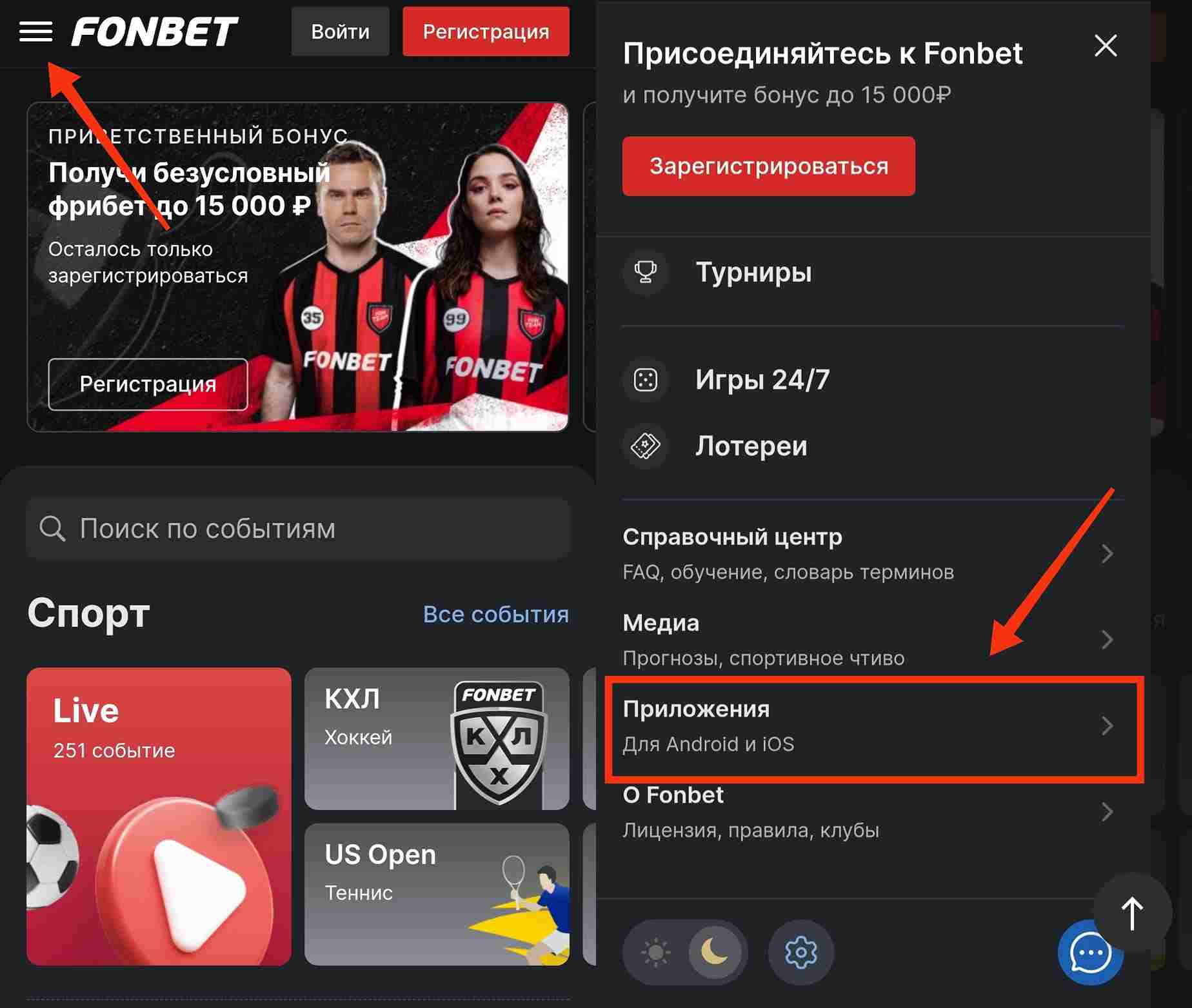Open Приложения for Android and iOS
The image size is (1192, 1008).
coord(873,726)
